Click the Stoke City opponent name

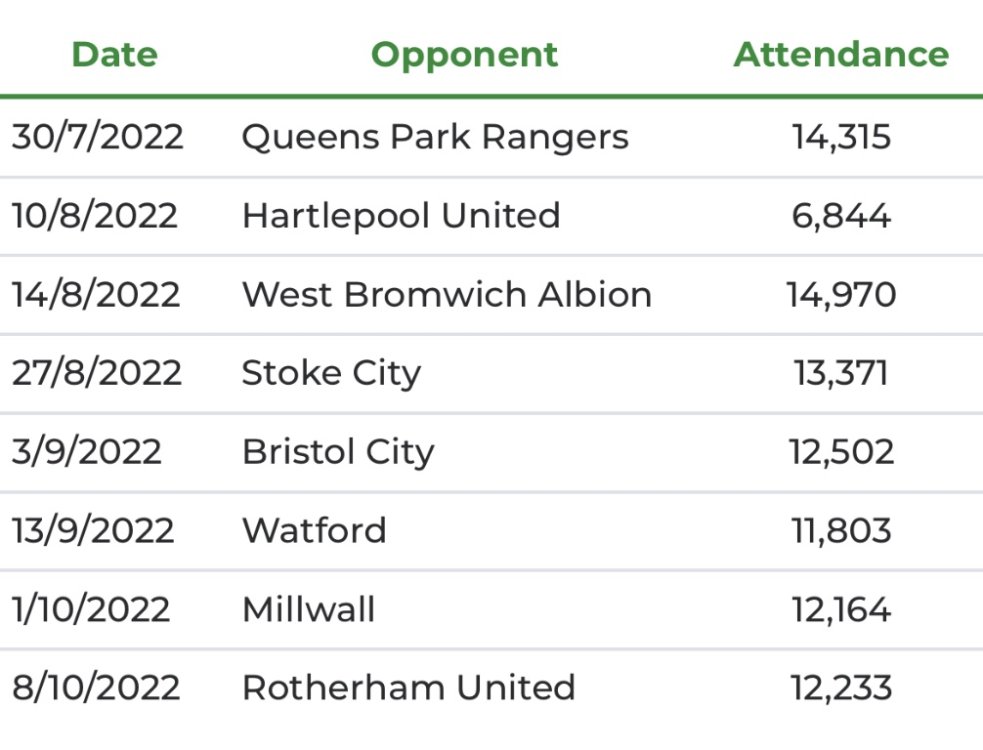331,373
